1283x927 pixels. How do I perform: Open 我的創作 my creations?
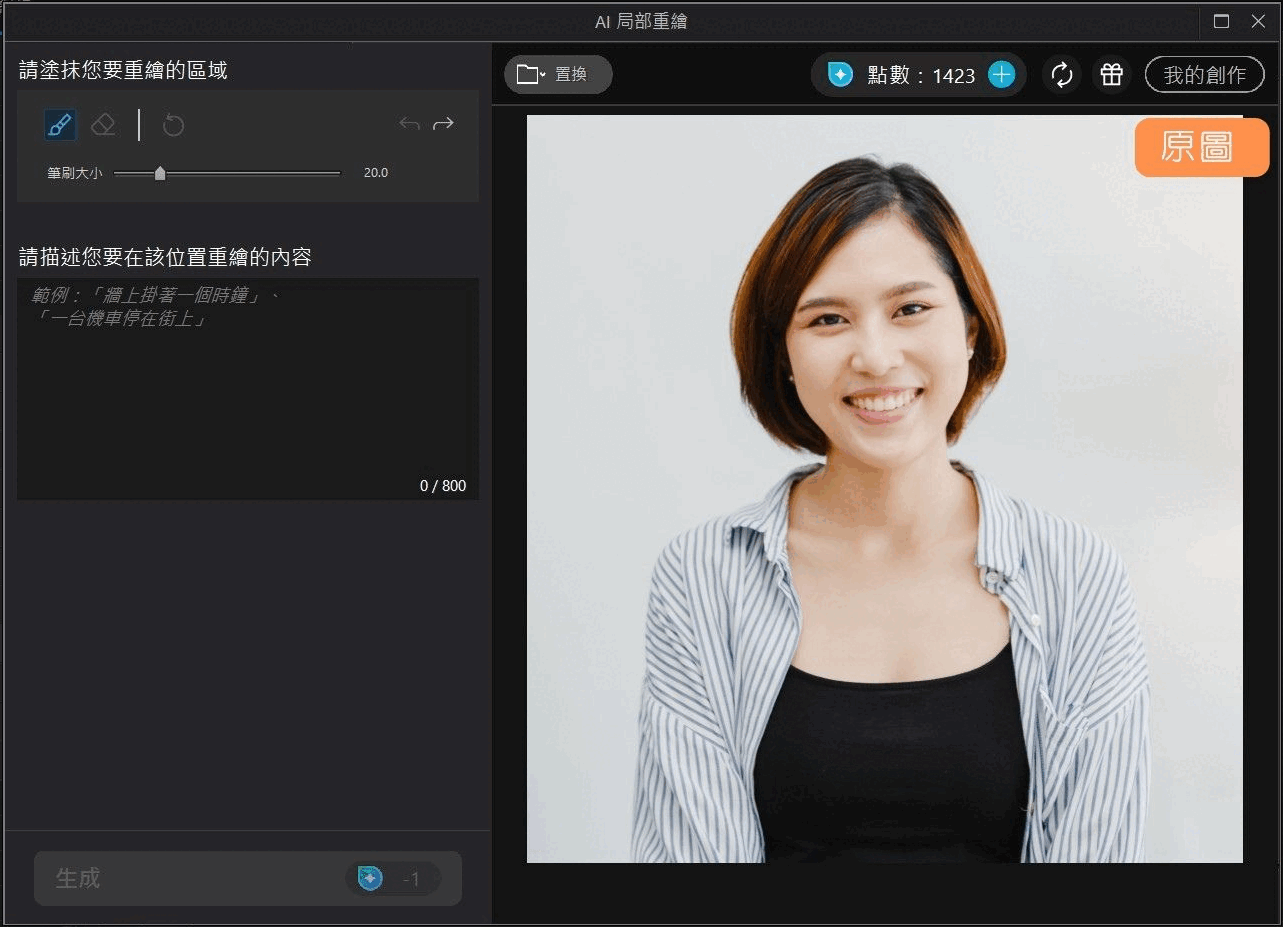(1204, 74)
